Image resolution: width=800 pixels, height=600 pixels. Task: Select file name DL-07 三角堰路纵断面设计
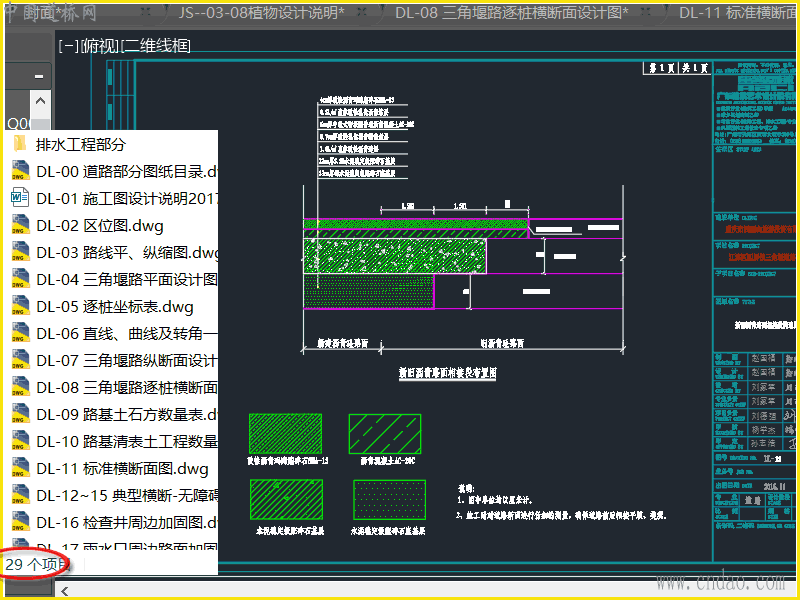(127, 361)
